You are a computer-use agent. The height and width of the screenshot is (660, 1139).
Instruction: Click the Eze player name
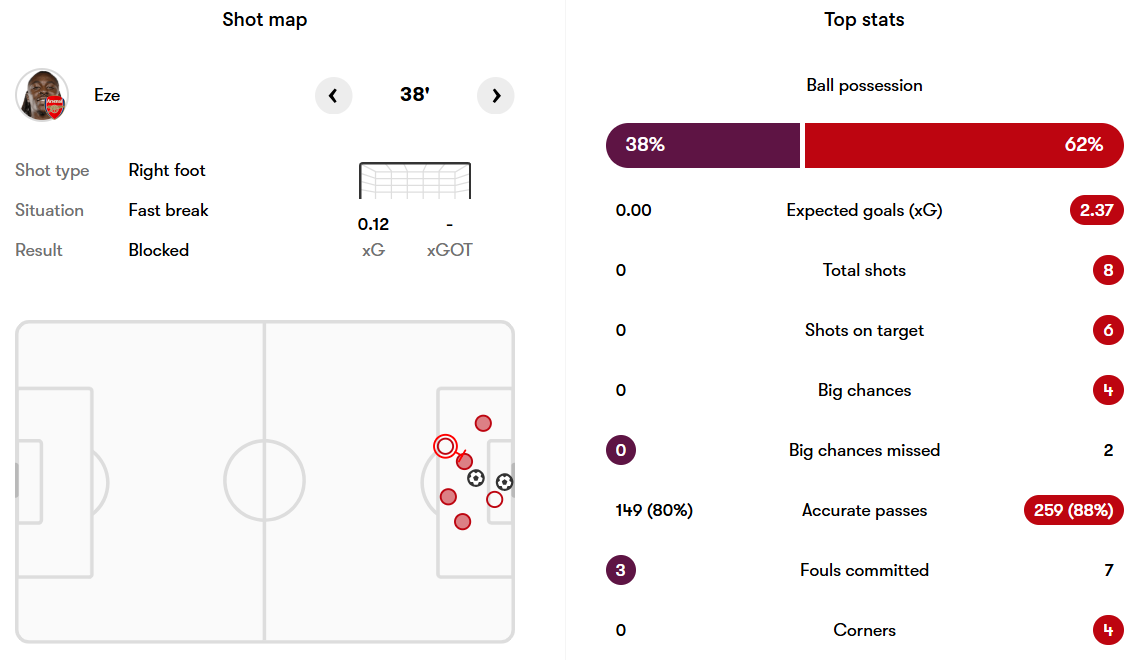(107, 96)
